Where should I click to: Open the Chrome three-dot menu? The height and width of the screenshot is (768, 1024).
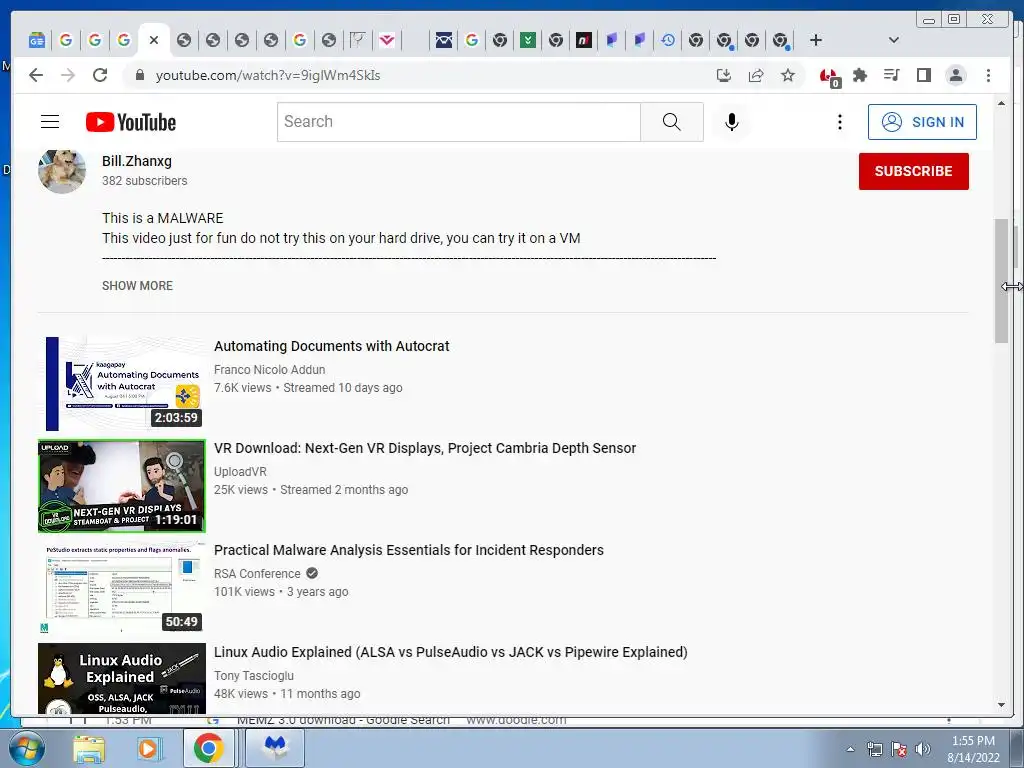(x=988, y=75)
